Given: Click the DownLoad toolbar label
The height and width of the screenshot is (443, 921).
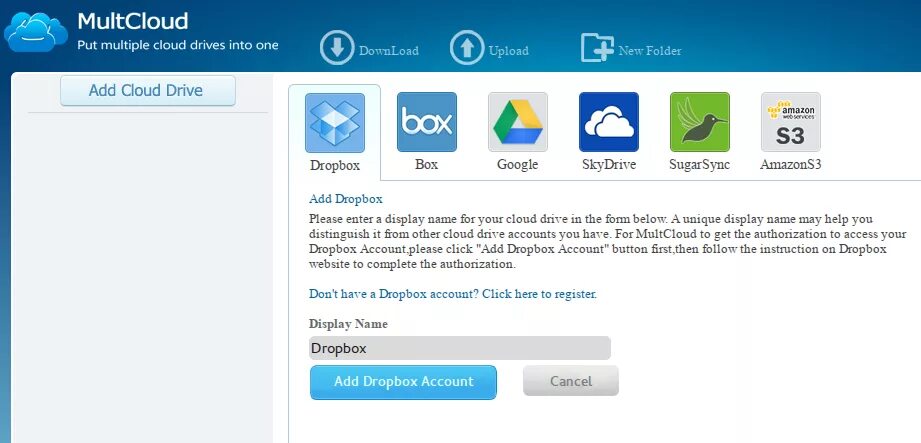Looking at the screenshot, I should (x=389, y=51).
